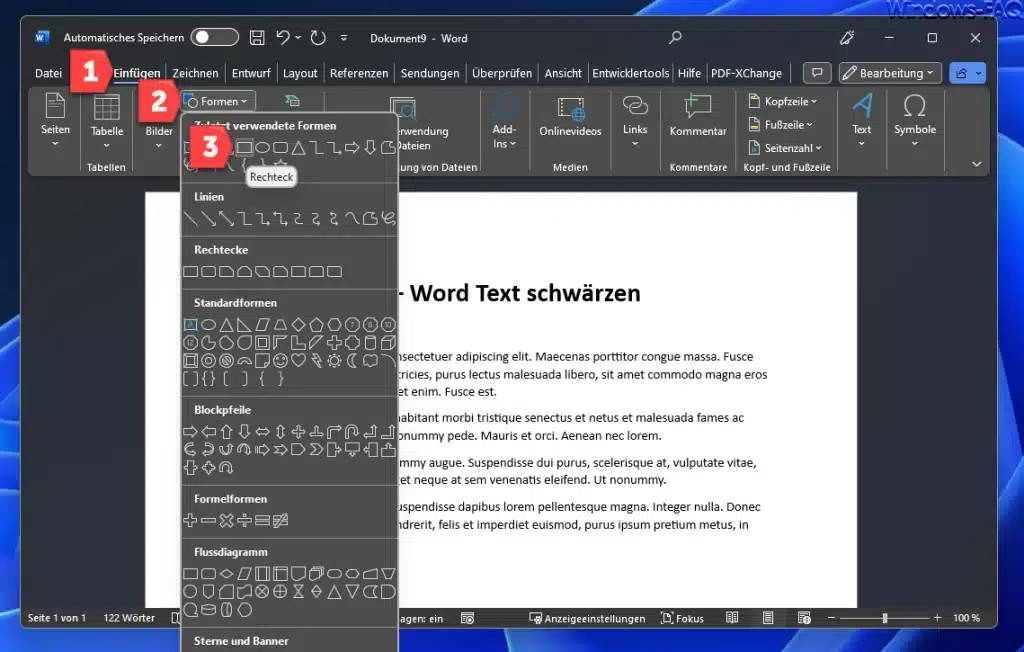
Task: Open the Seiten dropdown
Action: click(x=55, y=122)
